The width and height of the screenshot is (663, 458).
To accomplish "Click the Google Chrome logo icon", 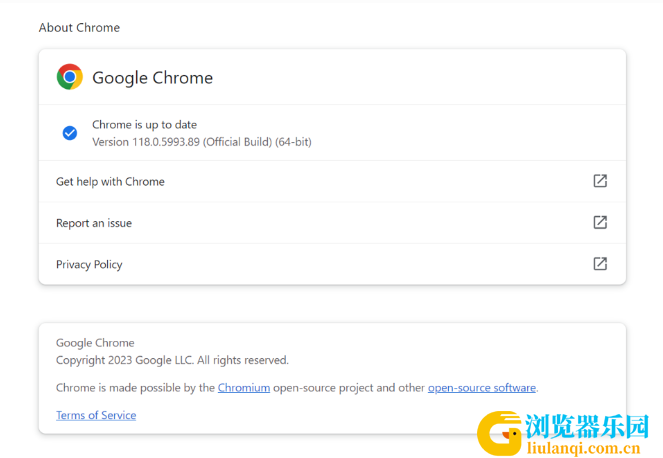I will pos(70,77).
